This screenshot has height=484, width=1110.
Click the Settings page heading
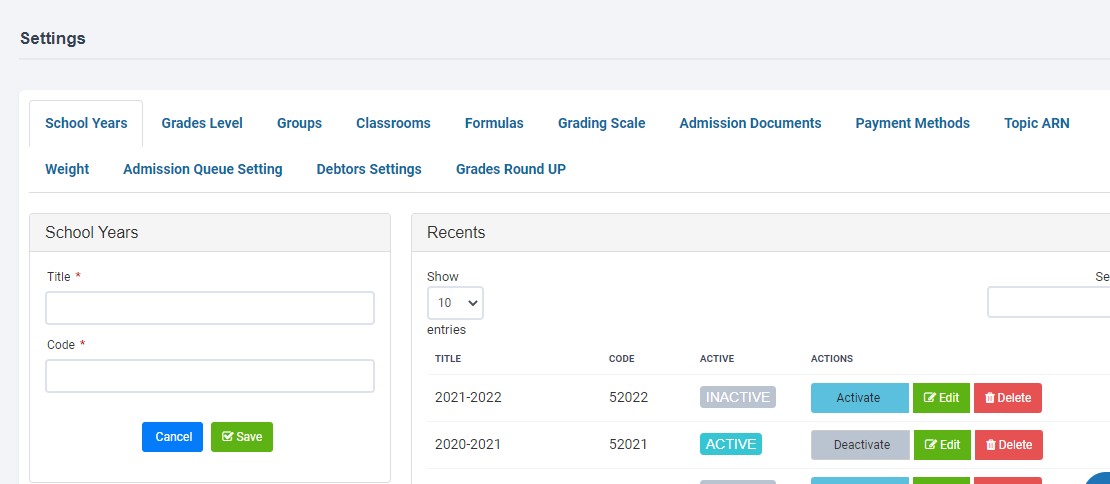click(x=53, y=38)
